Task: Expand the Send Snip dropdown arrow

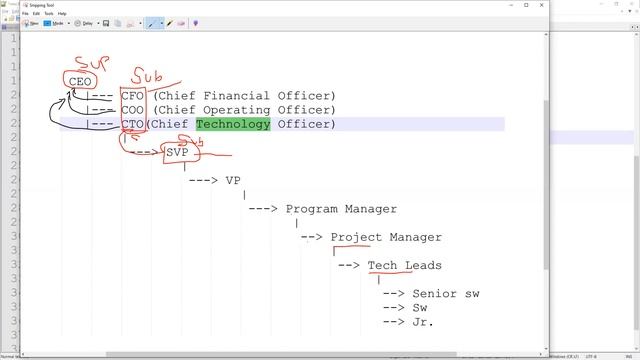Action: pyautogui.click(x=140, y=24)
